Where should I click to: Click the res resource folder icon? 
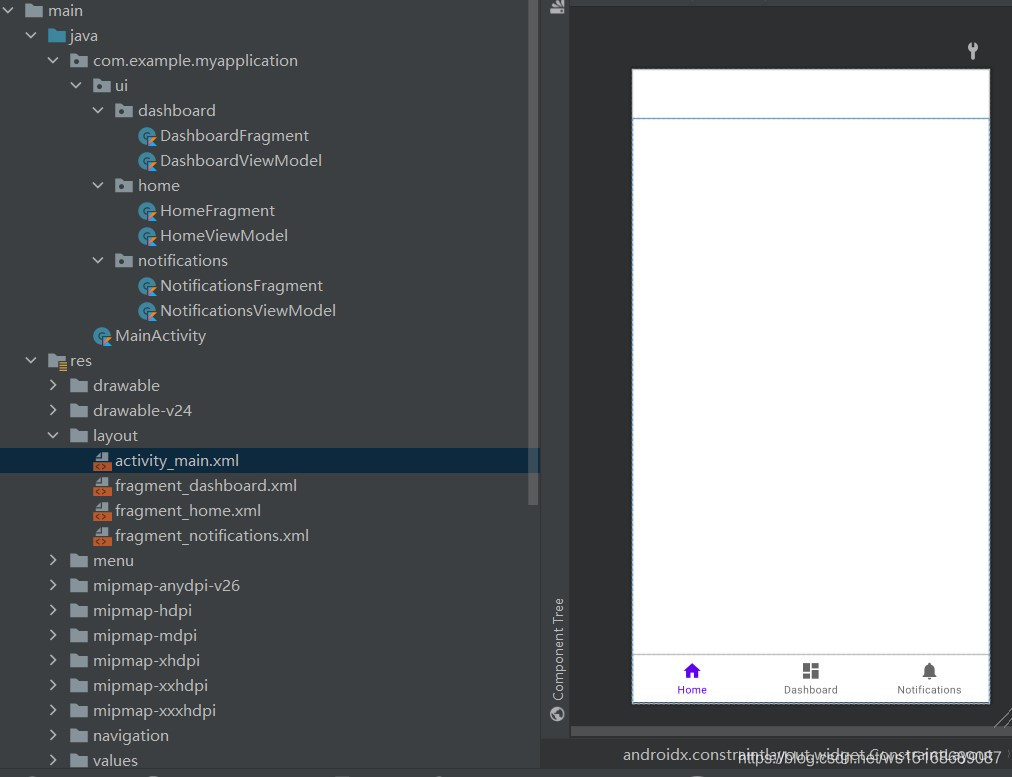(x=57, y=361)
